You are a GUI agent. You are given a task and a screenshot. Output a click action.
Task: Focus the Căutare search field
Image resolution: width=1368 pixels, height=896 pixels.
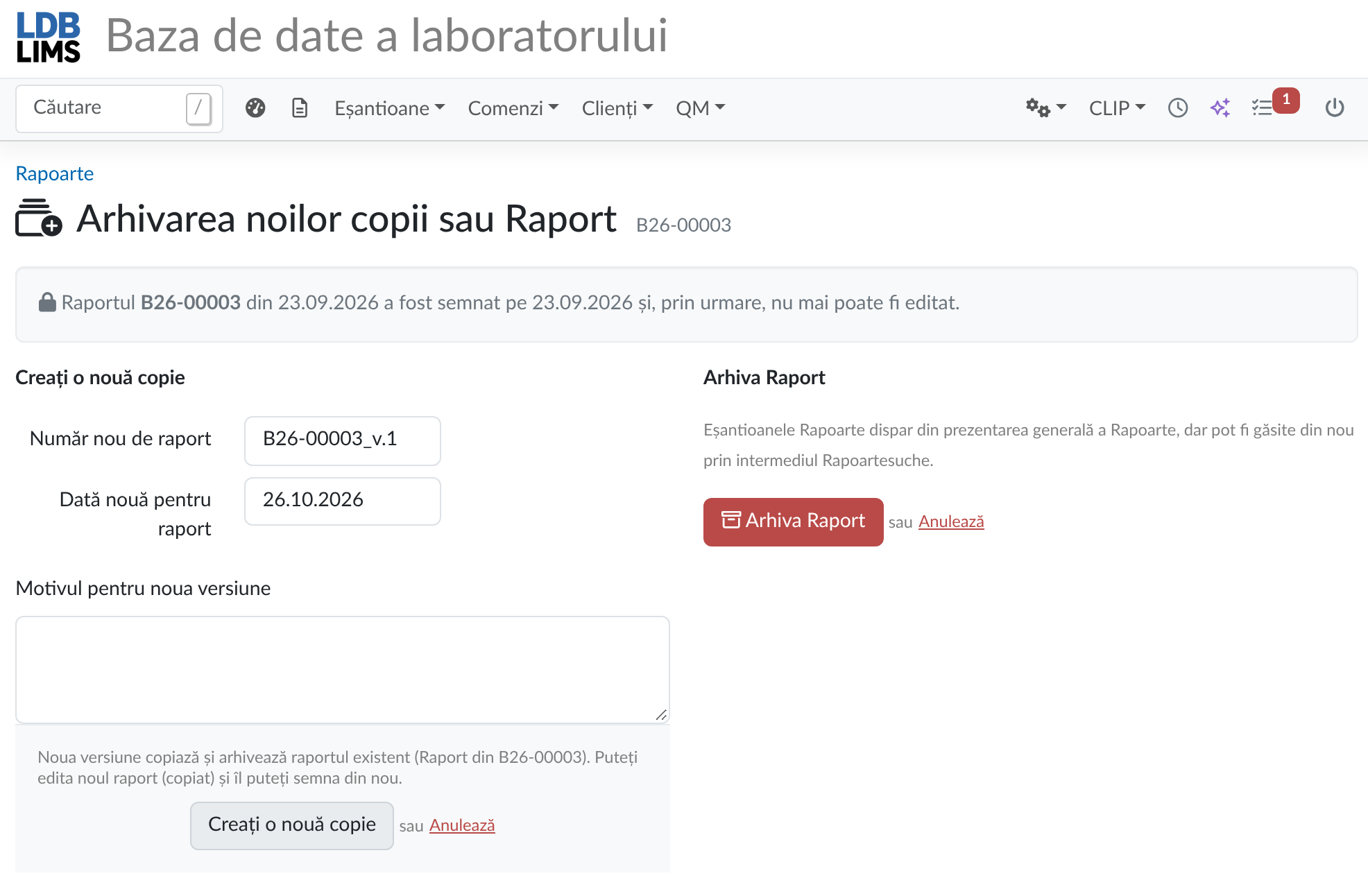pos(119,108)
